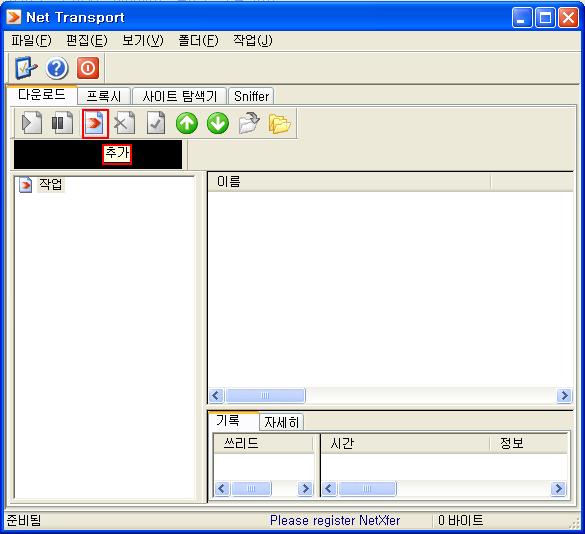Click the blue help question mark icon
This screenshot has width=585, height=534.
(57, 68)
